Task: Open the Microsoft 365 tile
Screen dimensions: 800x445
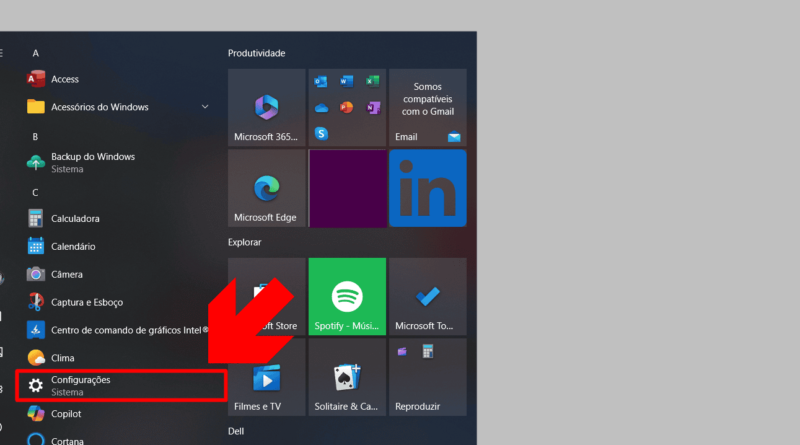Action: (267, 108)
